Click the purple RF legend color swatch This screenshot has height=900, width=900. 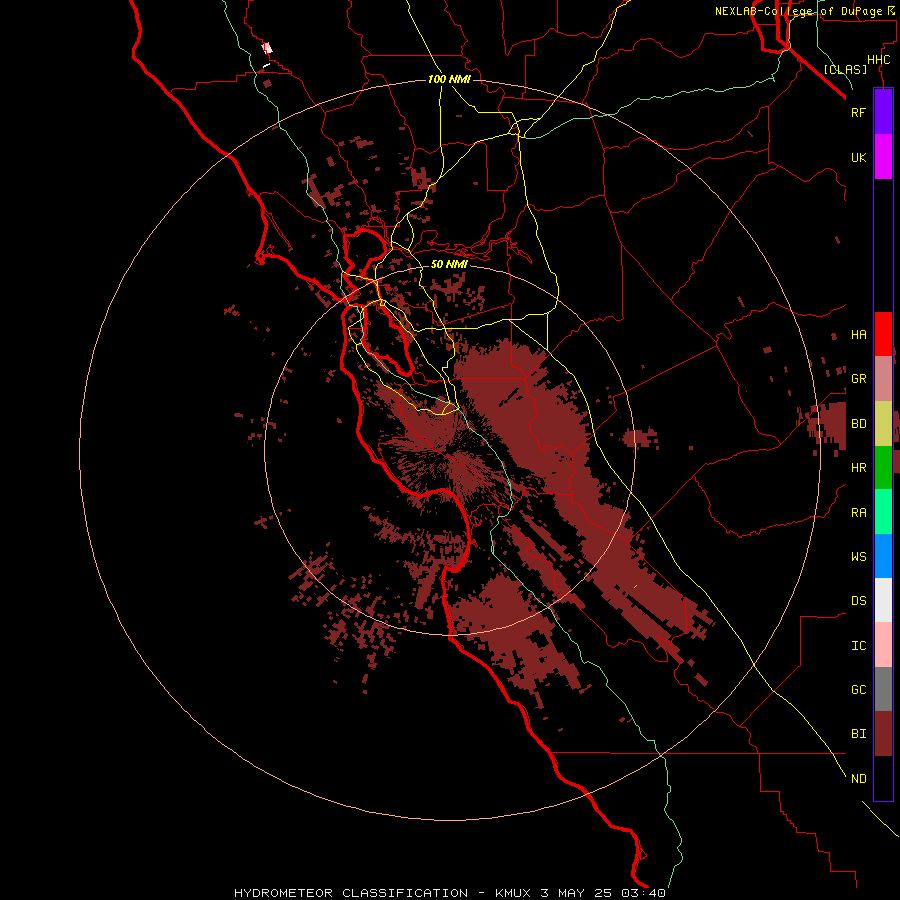[883, 112]
